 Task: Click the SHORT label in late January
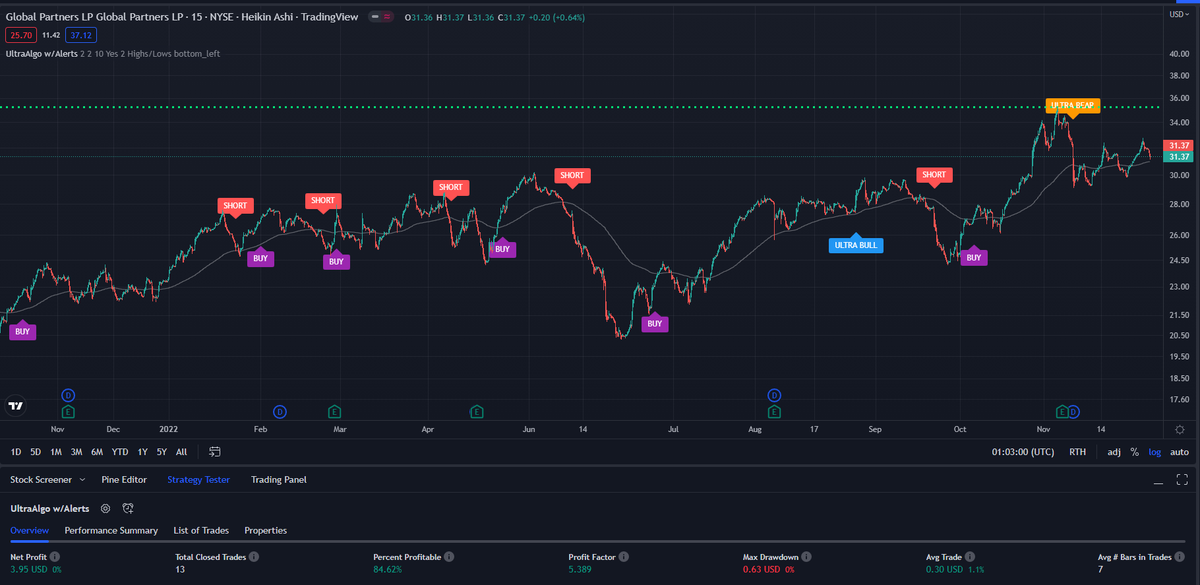pos(236,205)
